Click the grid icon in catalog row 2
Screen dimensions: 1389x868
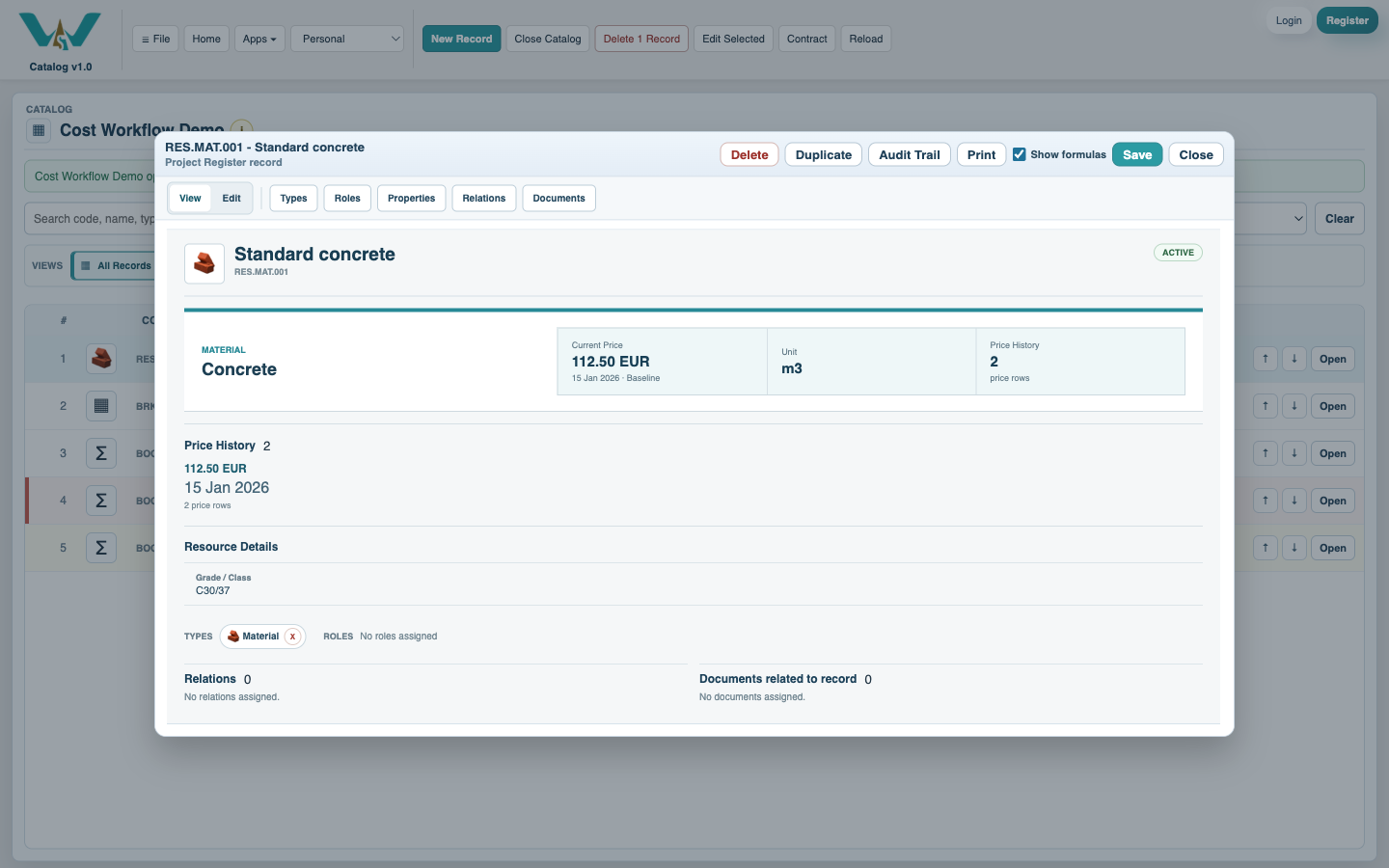point(101,406)
